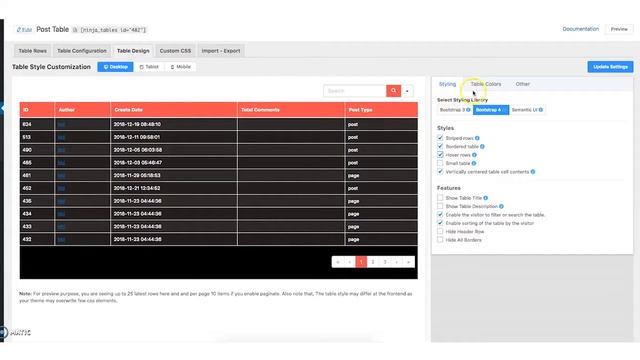Sort by Create Date column header
This screenshot has width=640, height=360.
[x=174, y=110]
